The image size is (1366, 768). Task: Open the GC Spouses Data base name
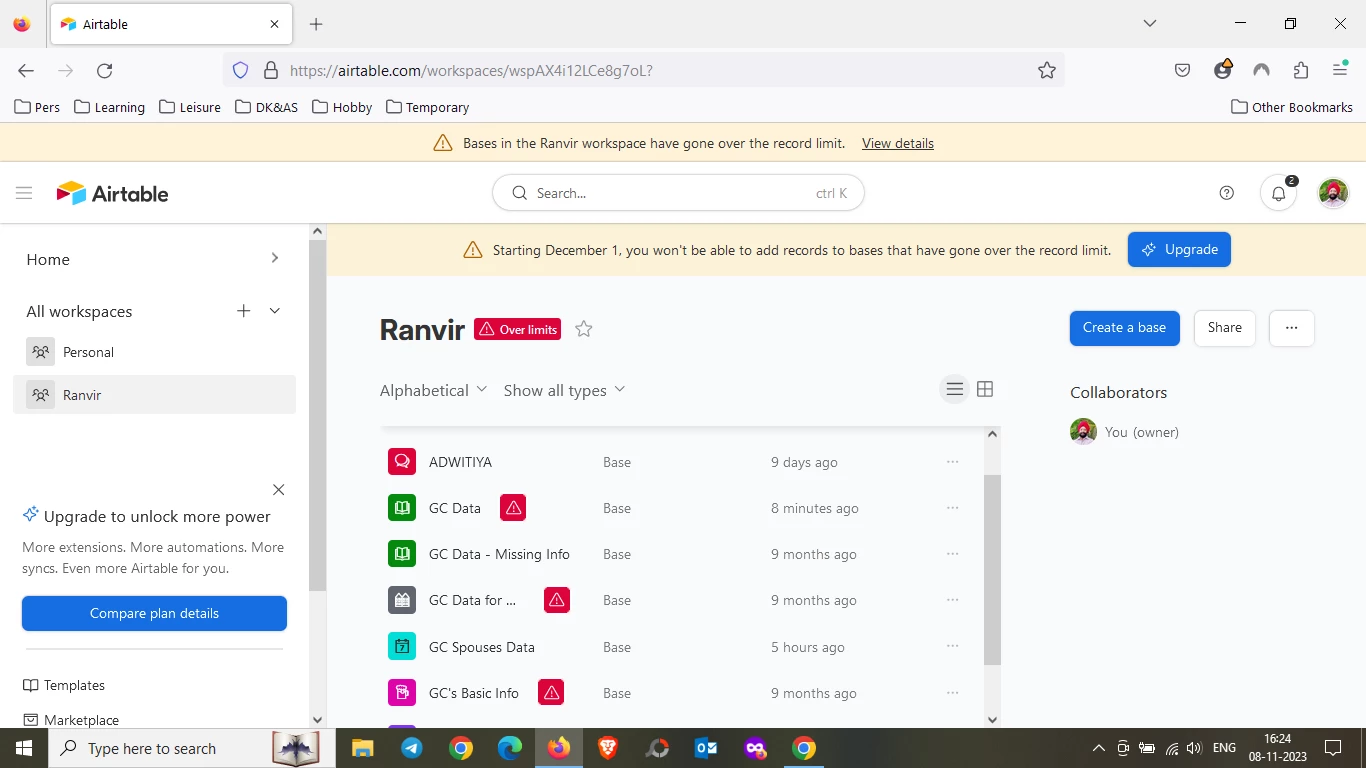482,647
